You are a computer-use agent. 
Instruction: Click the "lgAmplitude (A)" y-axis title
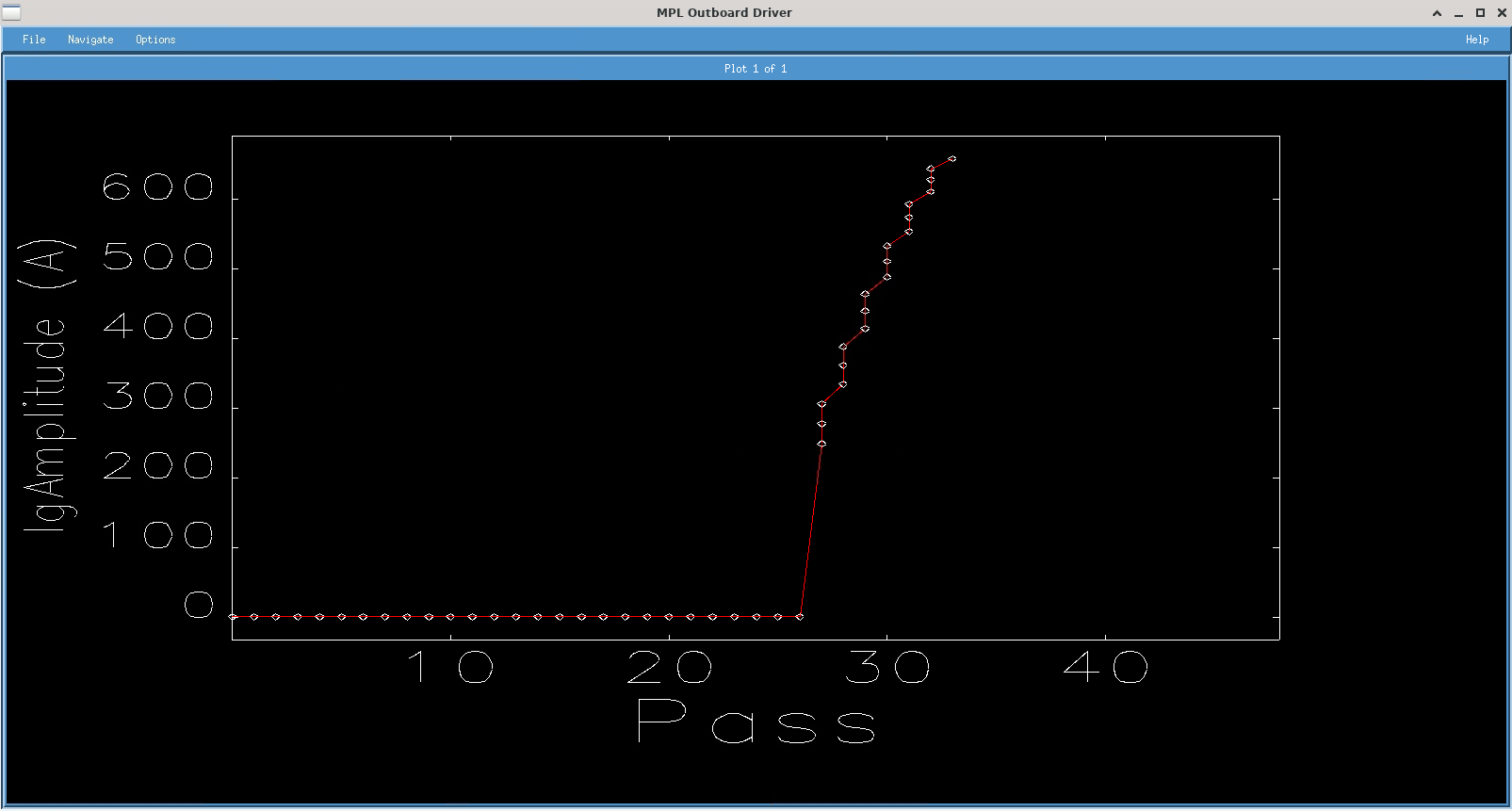click(x=46, y=386)
